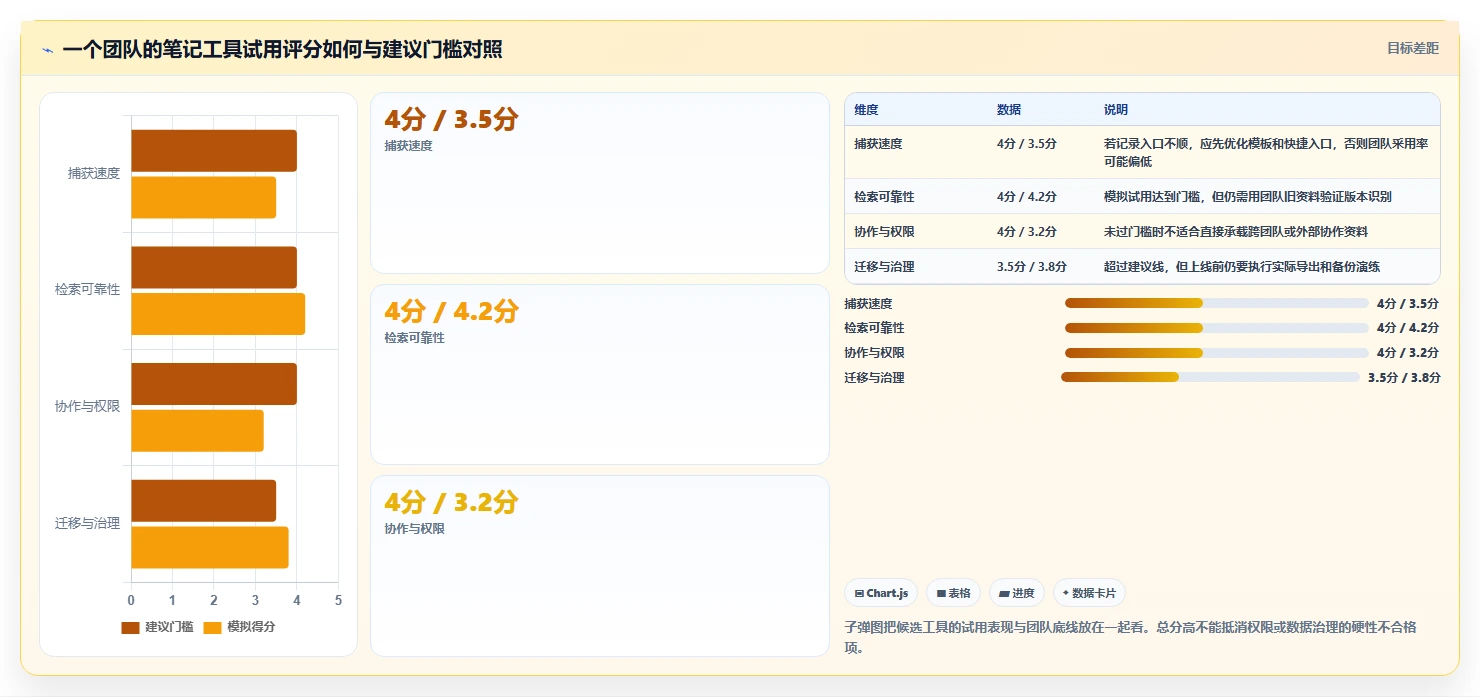Click the 迁移与治理 axis label in the chart
This screenshot has width=1480, height=697.
point(88,524)
